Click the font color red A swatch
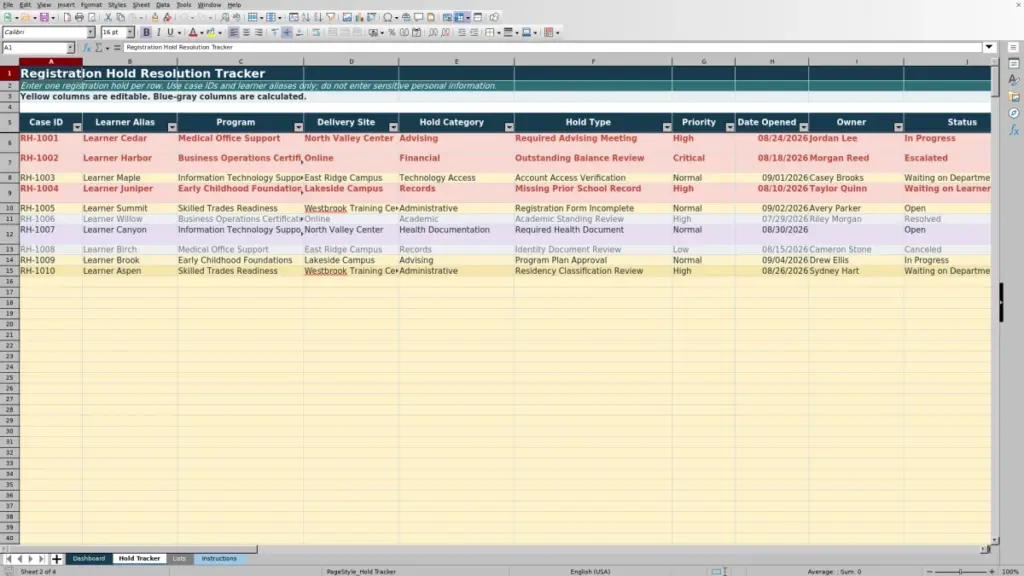Screen dimensions: 1024x576 tap(193, 32)
